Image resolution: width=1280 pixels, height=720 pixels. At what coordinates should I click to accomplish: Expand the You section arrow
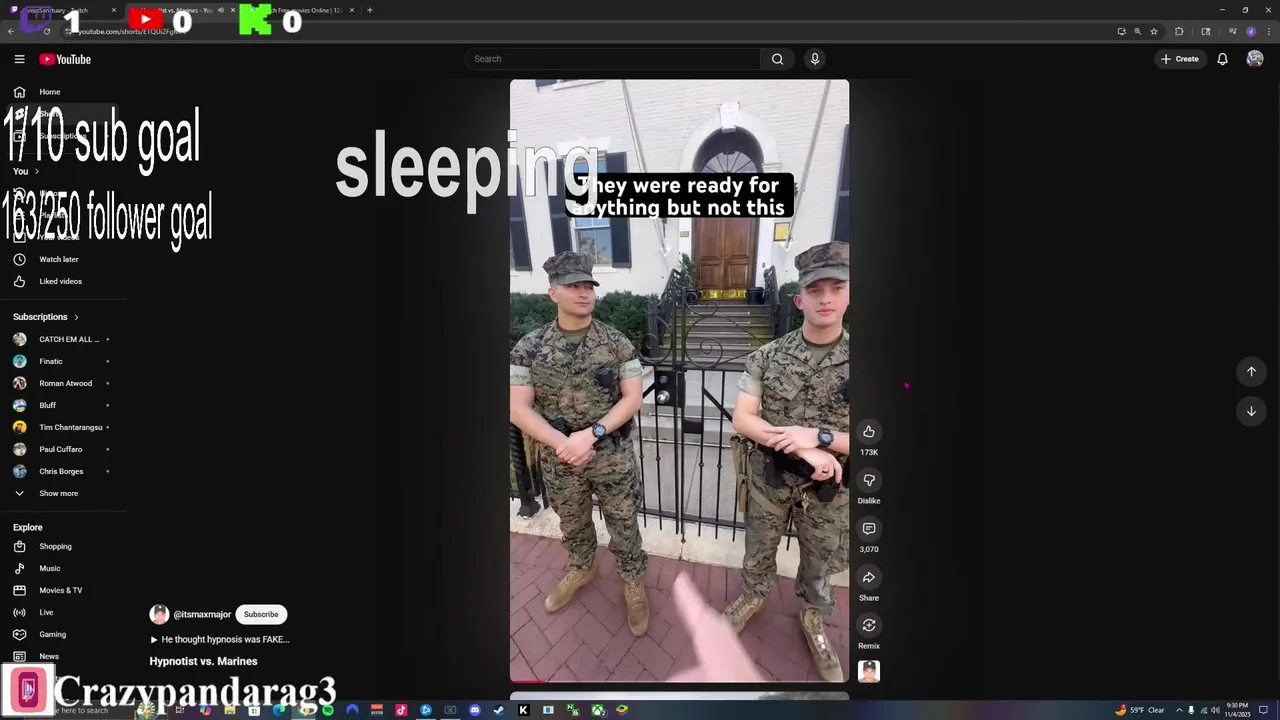click(x=37, y=171)
